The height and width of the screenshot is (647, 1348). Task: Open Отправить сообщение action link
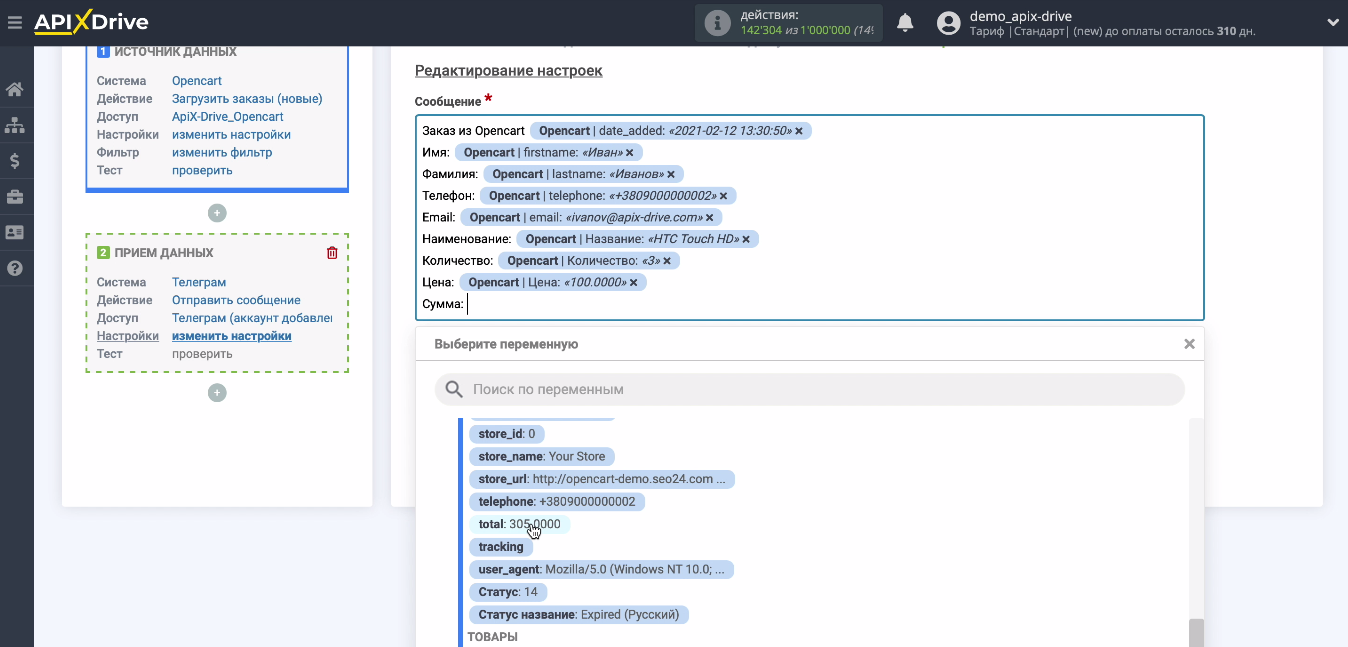tap(236, 300)
